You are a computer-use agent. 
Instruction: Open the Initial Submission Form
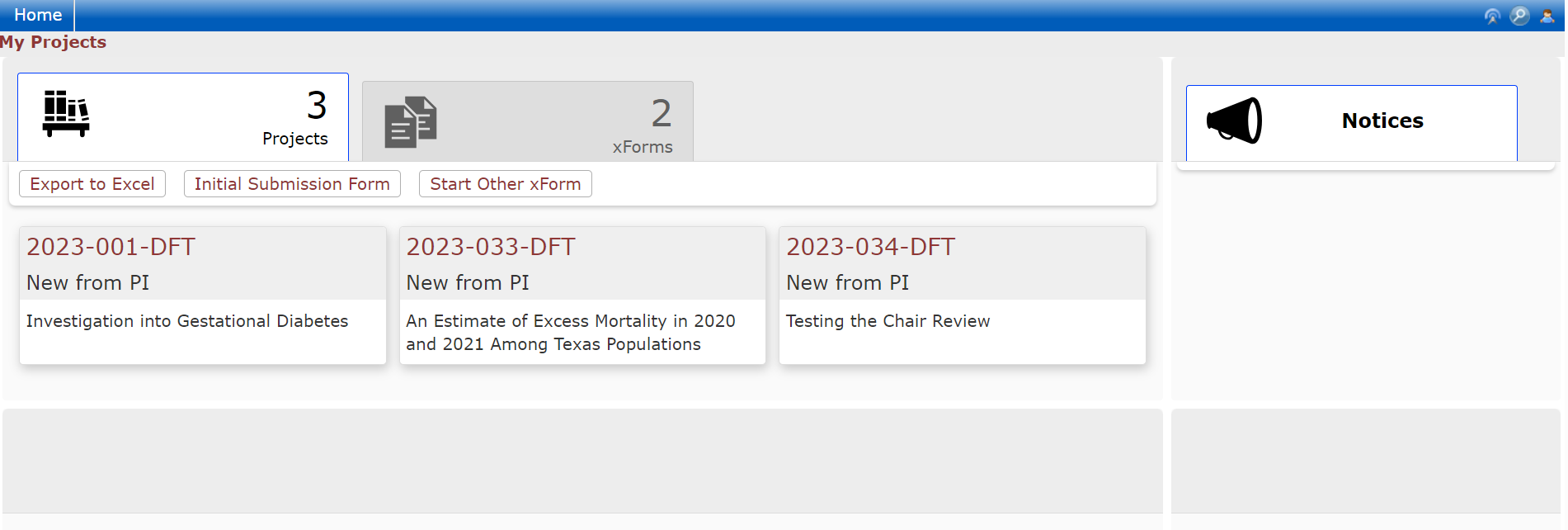pyautogui.click(x=291, y=183)
